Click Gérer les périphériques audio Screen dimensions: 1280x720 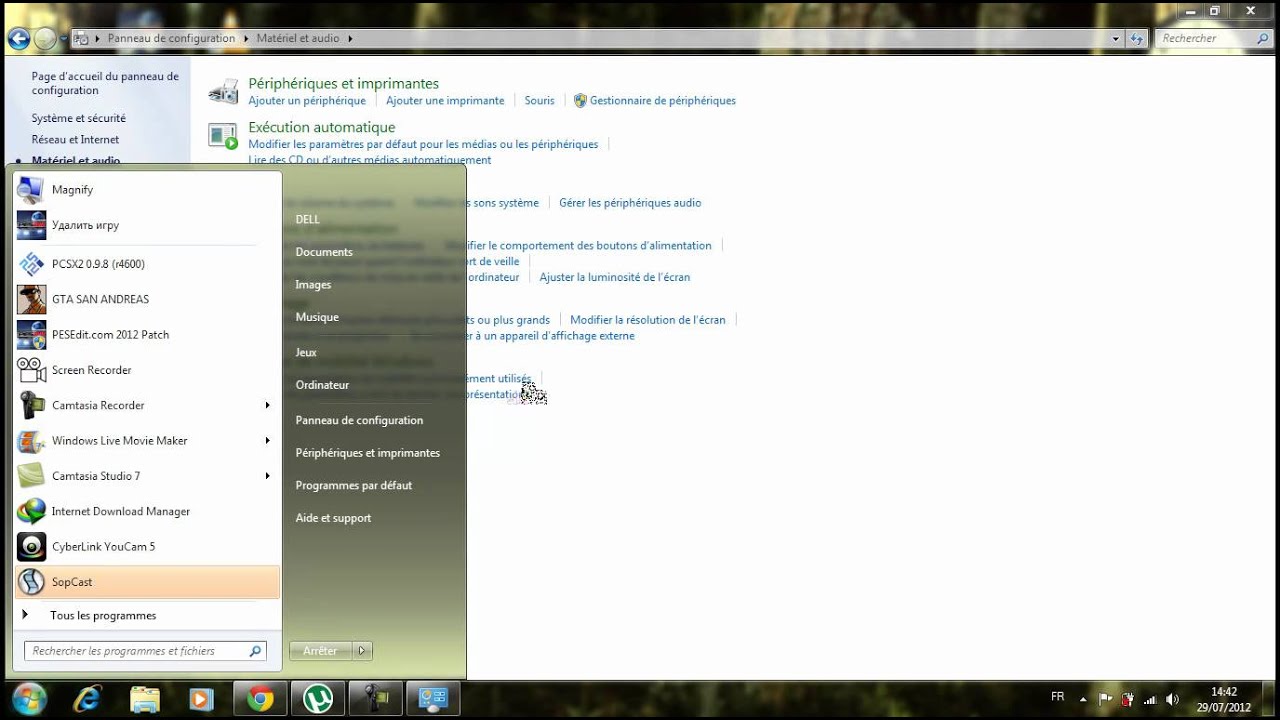point(630,203)
